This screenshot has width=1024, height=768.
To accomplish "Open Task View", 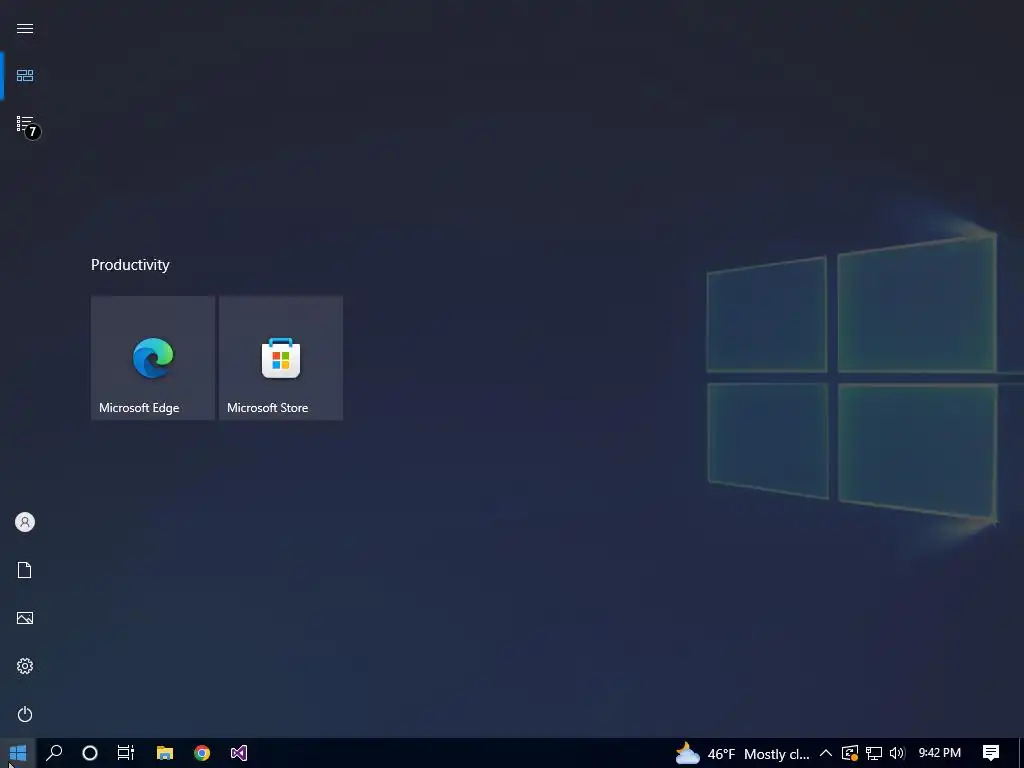I will coord(126,753).
